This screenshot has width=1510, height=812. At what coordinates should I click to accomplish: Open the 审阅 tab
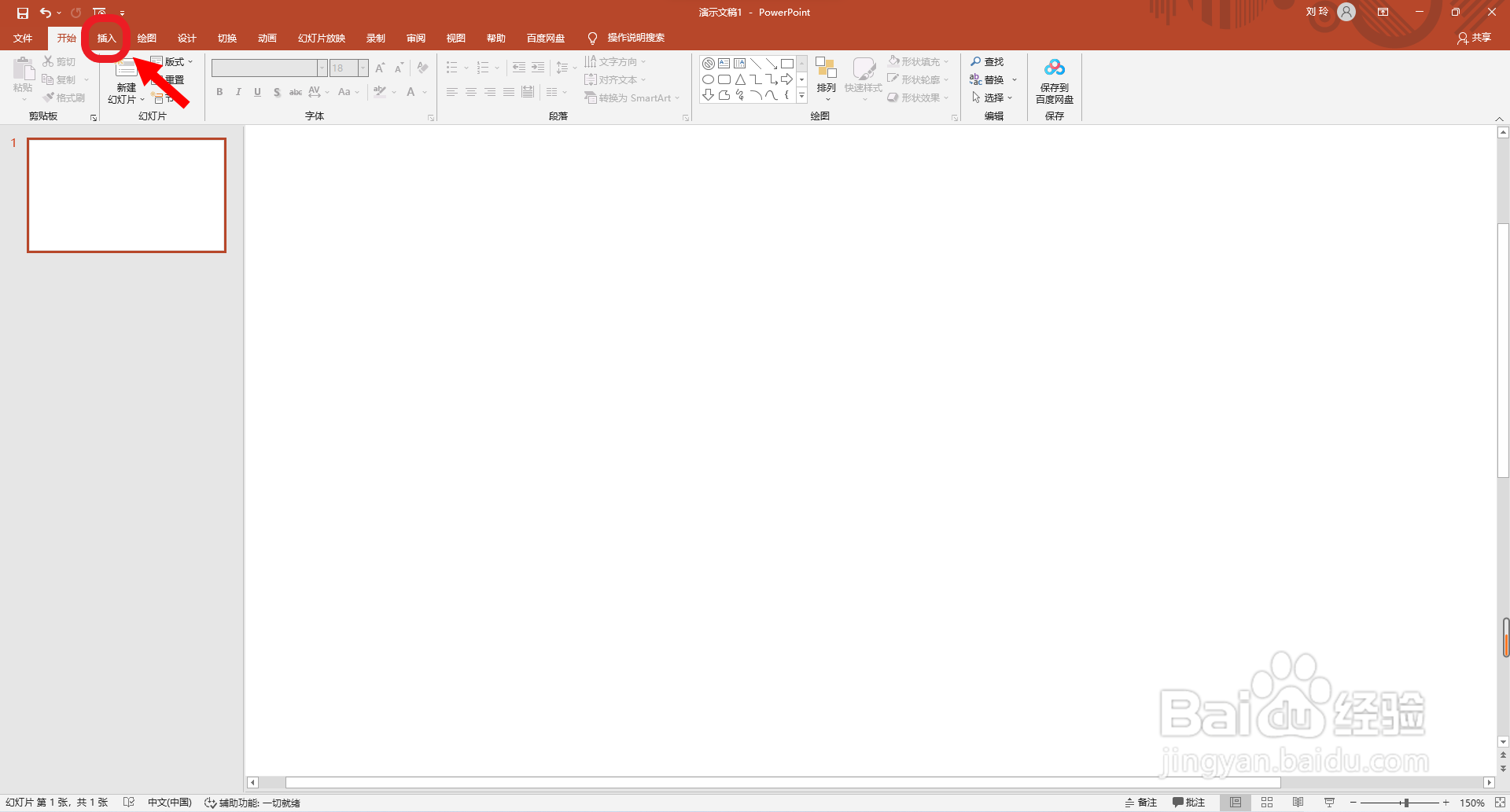tap(416, 38)
